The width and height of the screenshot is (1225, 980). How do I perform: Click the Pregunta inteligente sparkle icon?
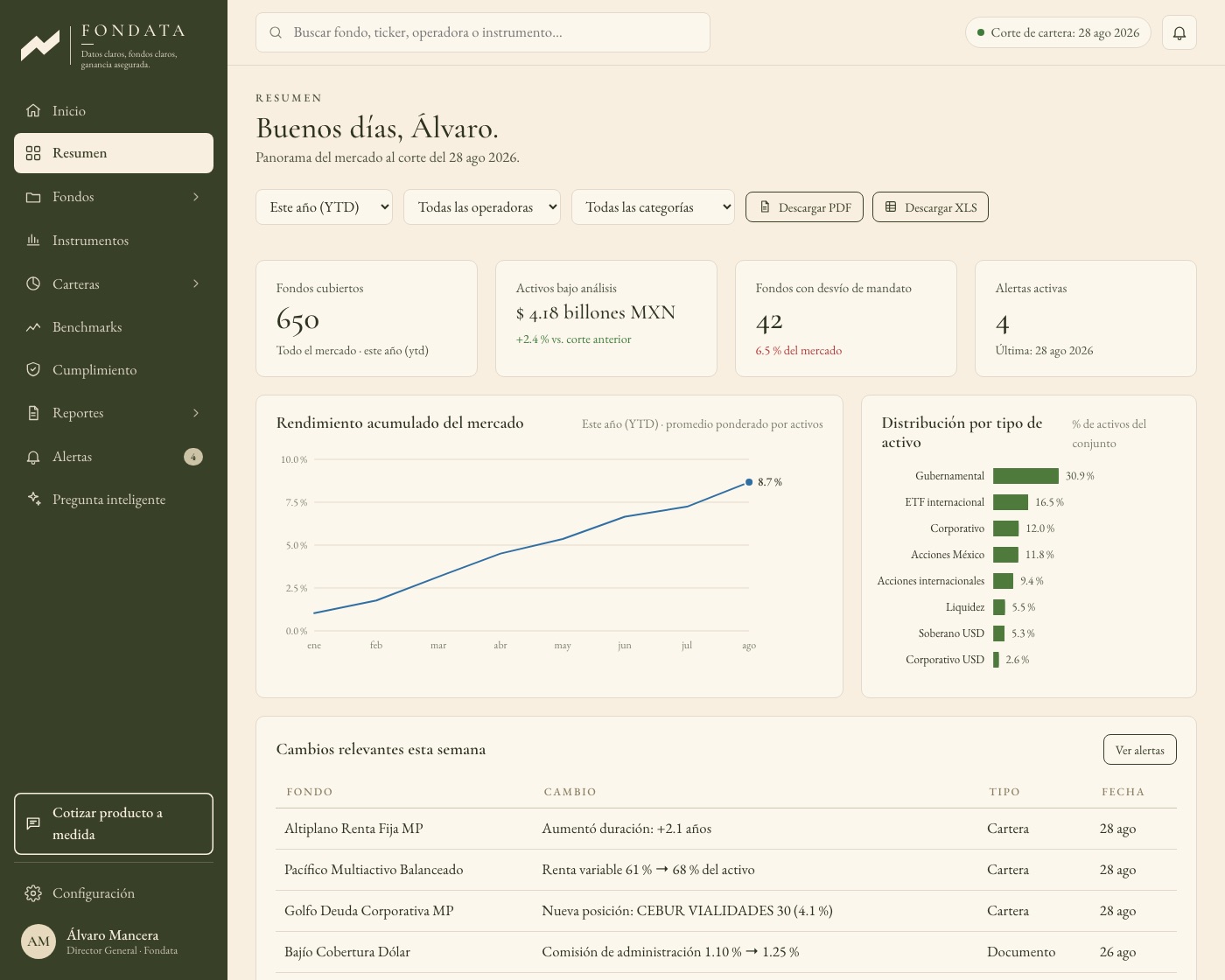pyautogui.click(x=33, y=499)
